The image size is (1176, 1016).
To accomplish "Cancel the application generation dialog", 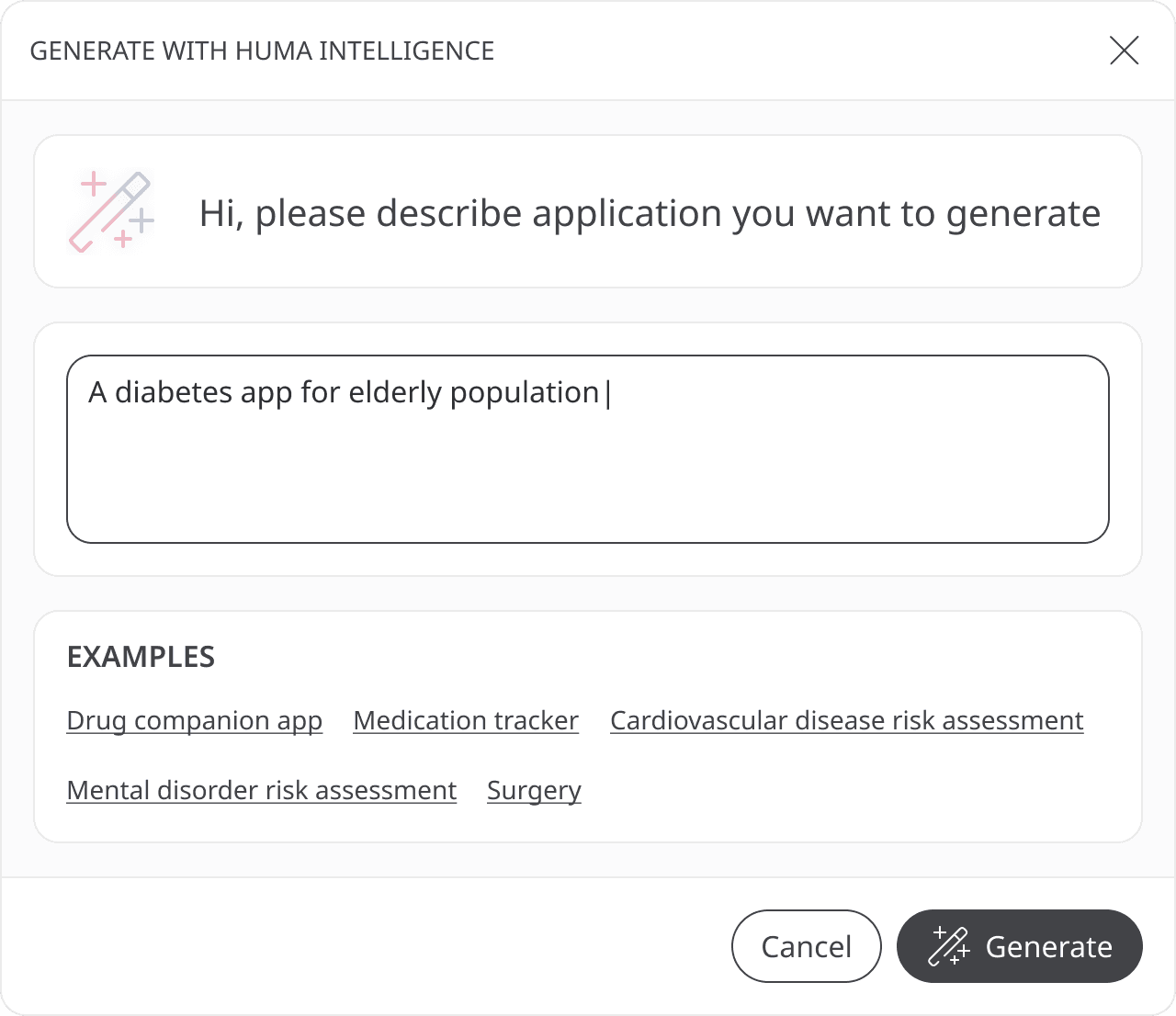I will pos(806,946).
